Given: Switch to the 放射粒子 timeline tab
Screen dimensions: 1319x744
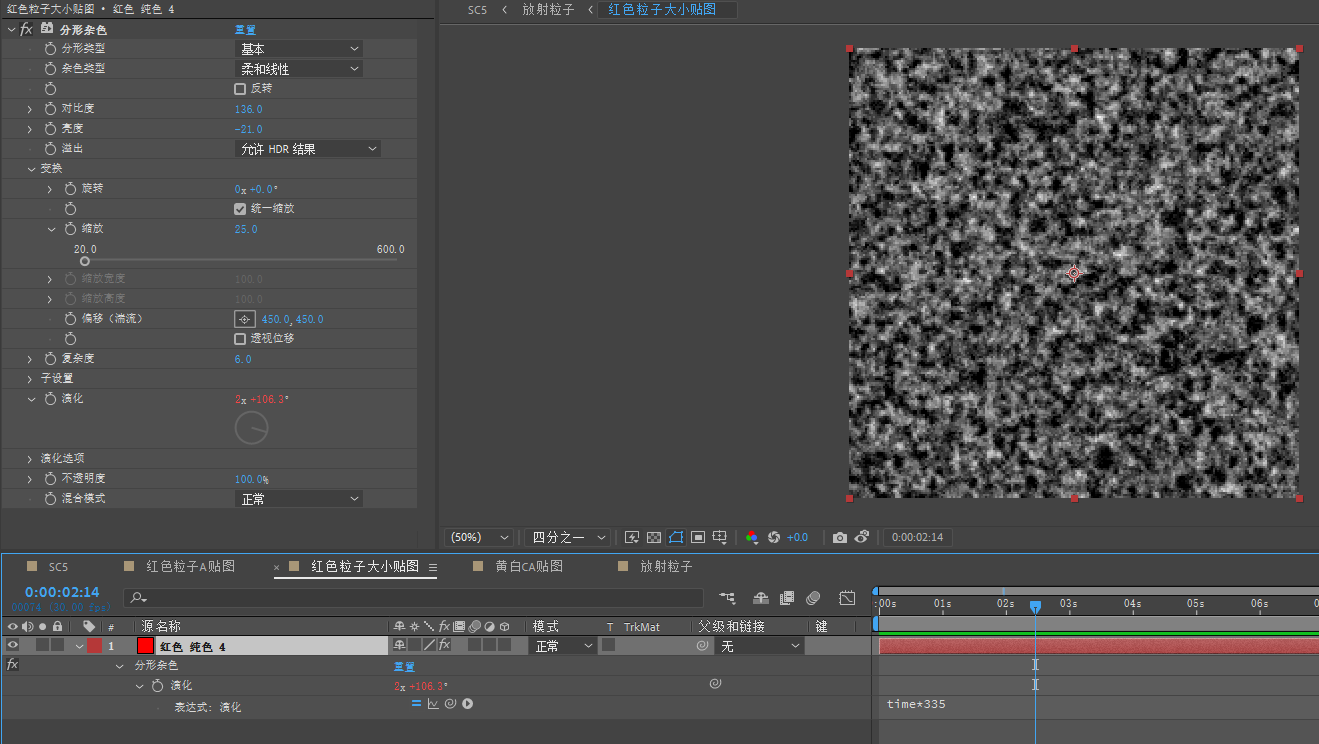Looking at the screenshot, I should pyautogui.click(x=666, y=566).
